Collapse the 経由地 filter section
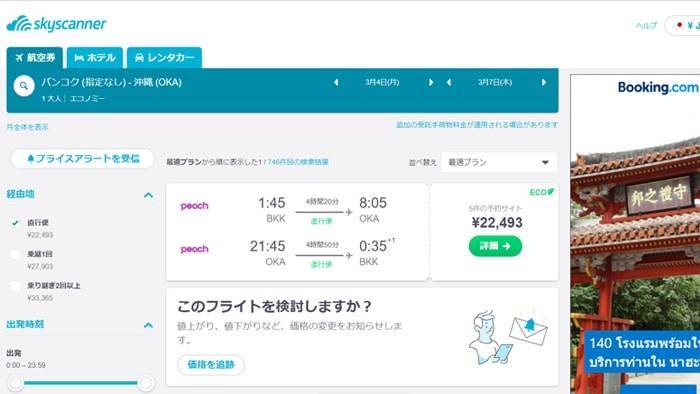 pyautogui.click(x=148, y=195)
